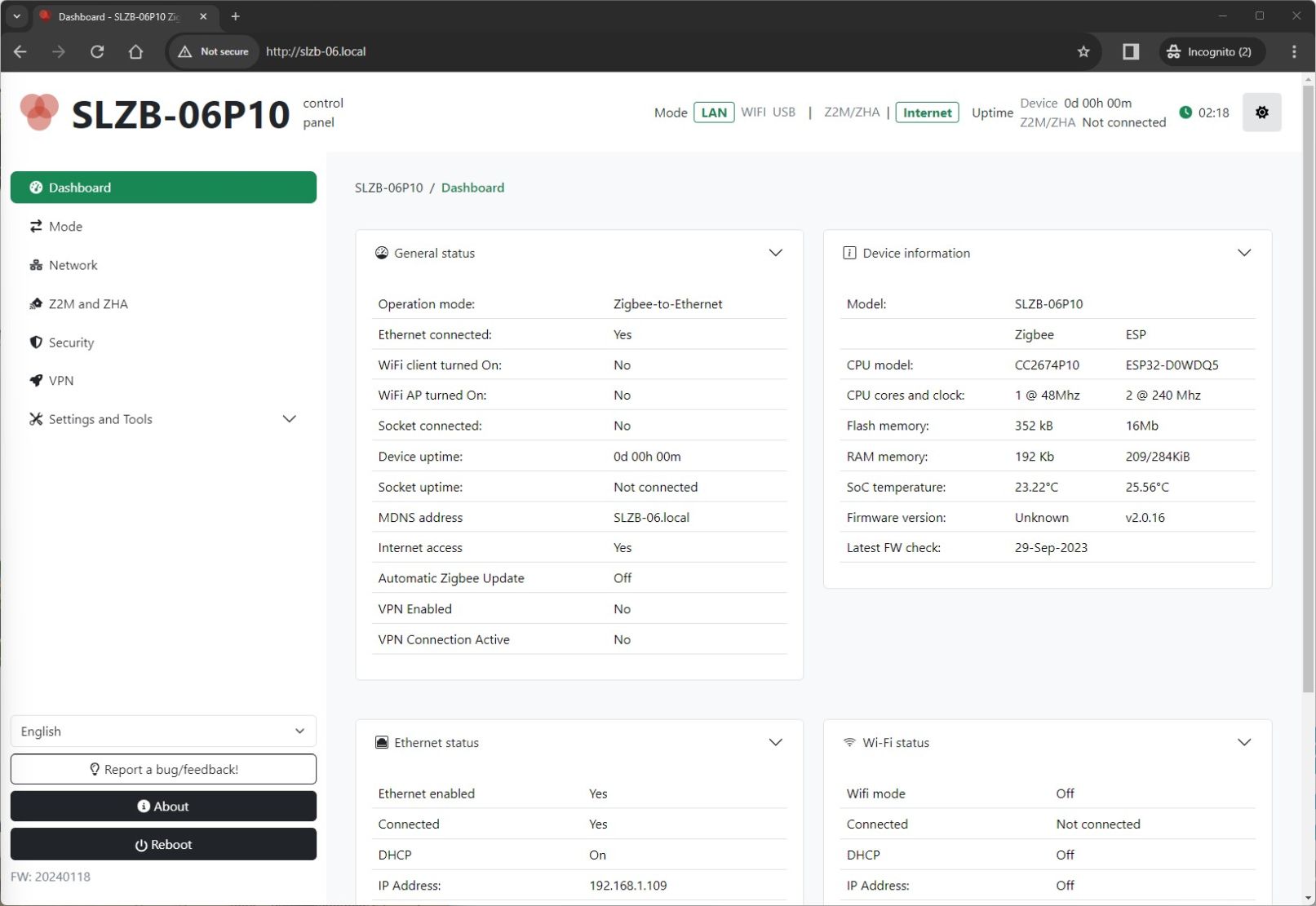Click the 29-Sep-2023 latest FW check value
Image resolution: width=1316 pixels, height=906 pixels.
[x=1051, y=548]
